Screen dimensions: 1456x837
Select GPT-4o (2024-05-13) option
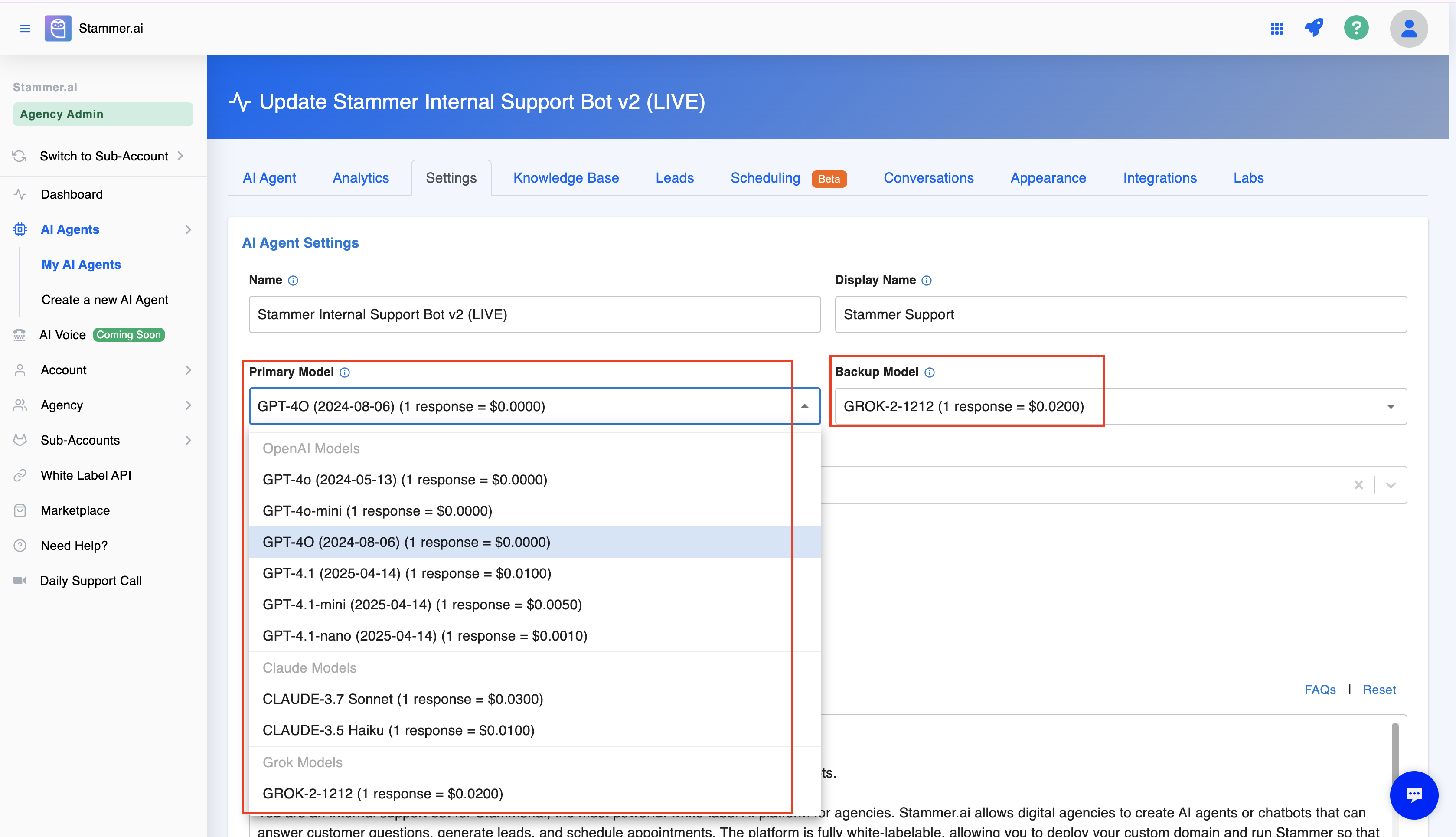[x=534, y=480]
